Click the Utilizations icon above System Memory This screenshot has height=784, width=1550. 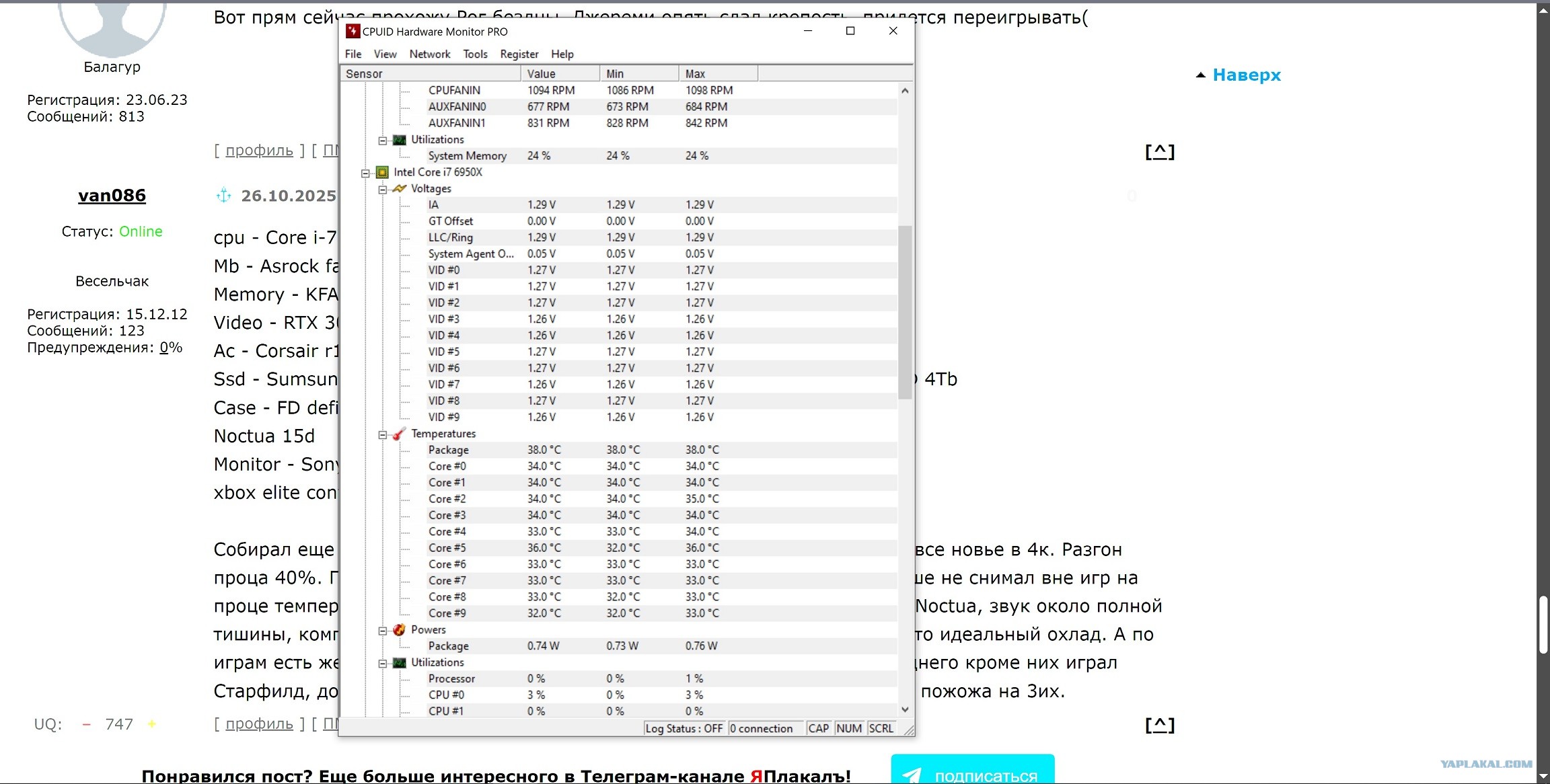(400, 140)
